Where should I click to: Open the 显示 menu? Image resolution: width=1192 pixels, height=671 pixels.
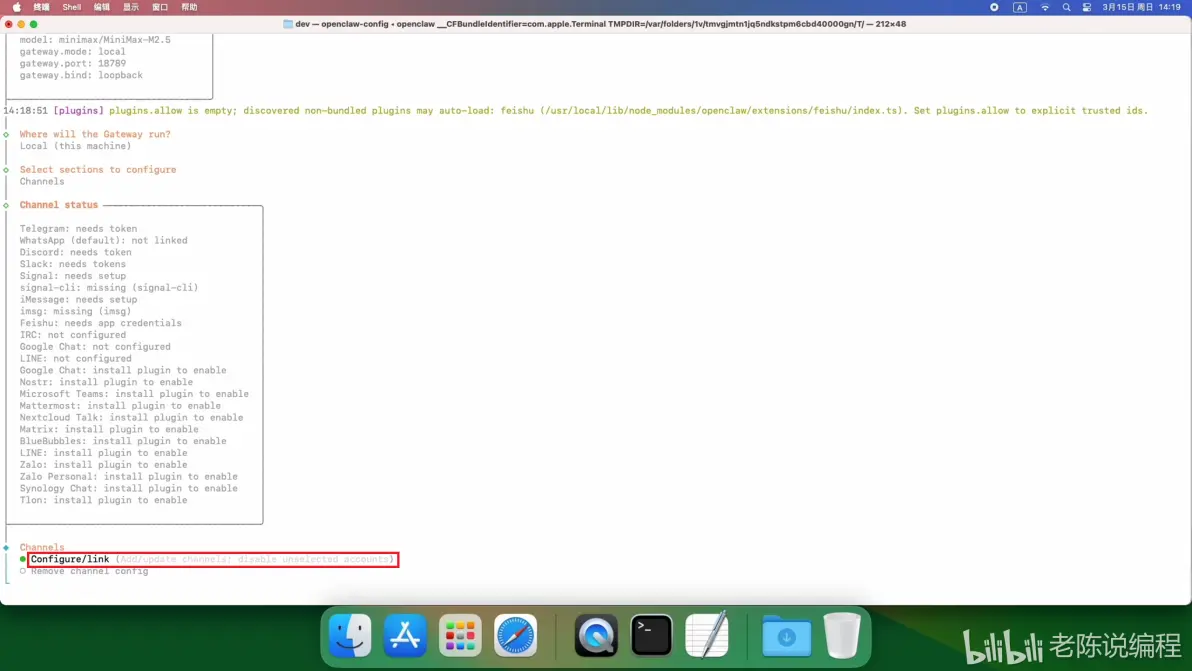[131, 7]
